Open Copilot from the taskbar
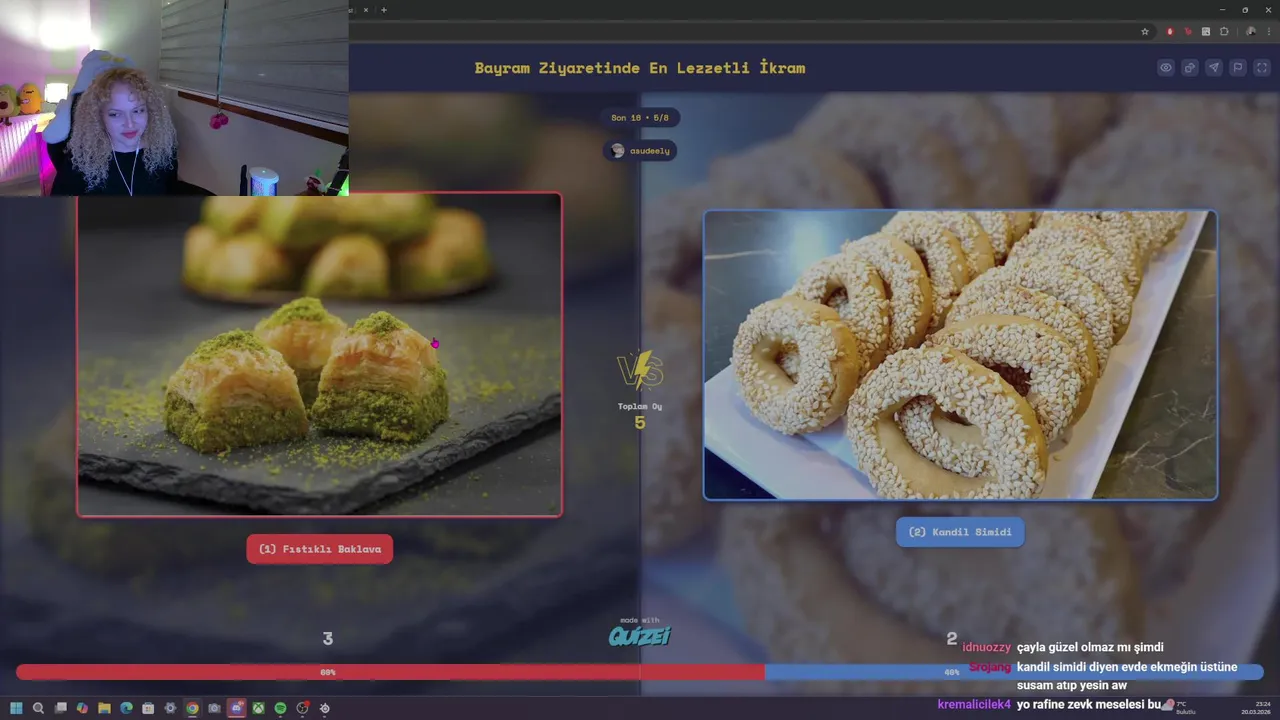 coord(82,708)
